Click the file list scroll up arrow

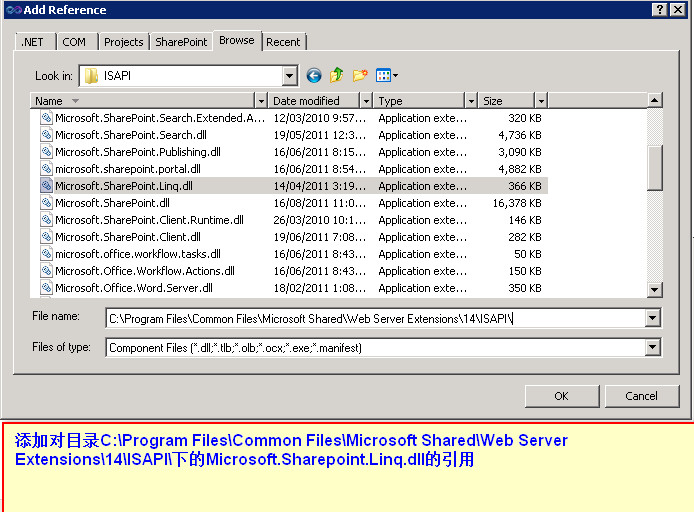(x=654, y=100)
